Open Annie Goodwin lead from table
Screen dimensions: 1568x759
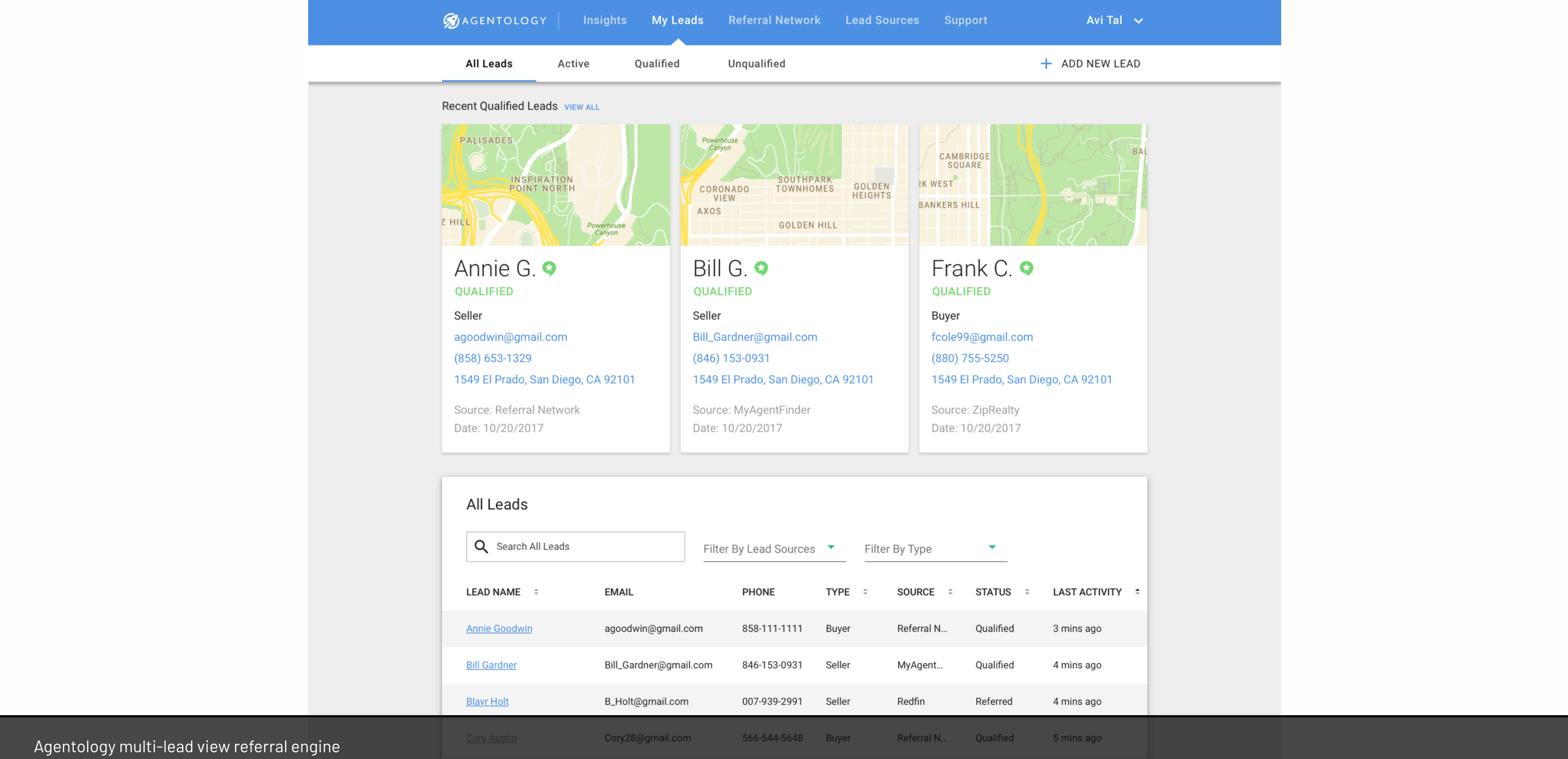click(x=498, y=628)
